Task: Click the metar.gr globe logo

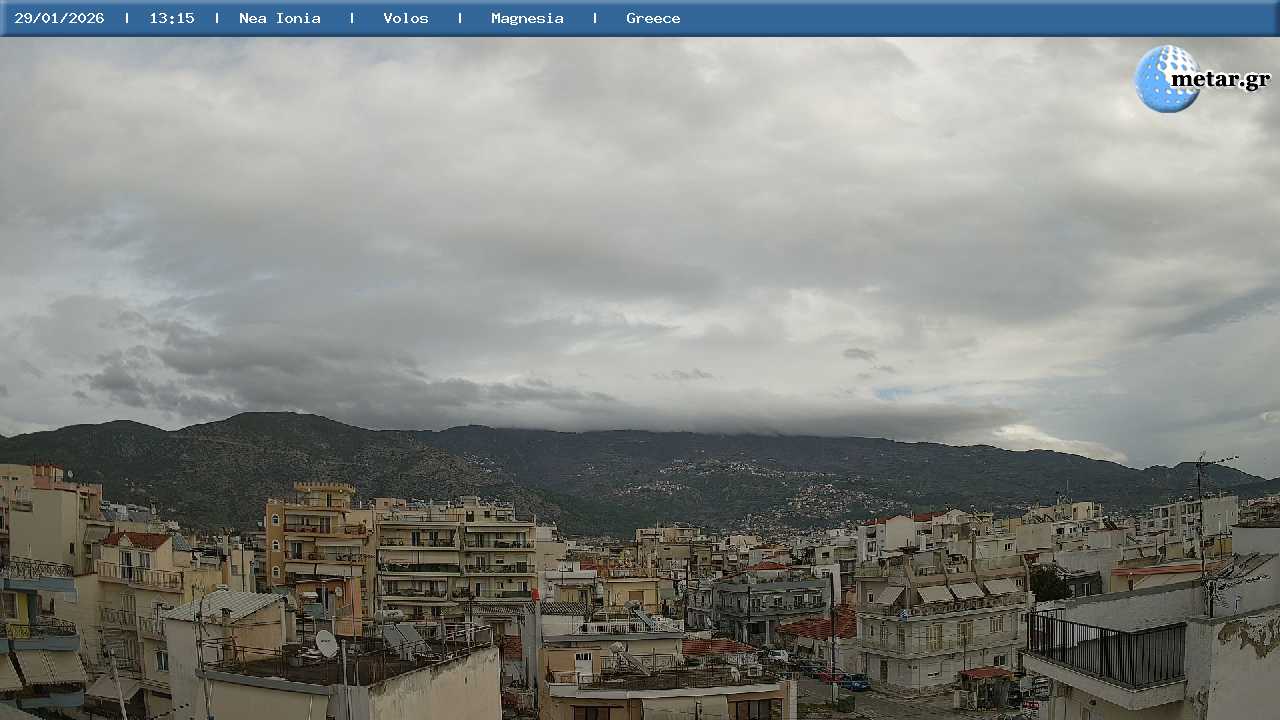Action: point(1165,79)
